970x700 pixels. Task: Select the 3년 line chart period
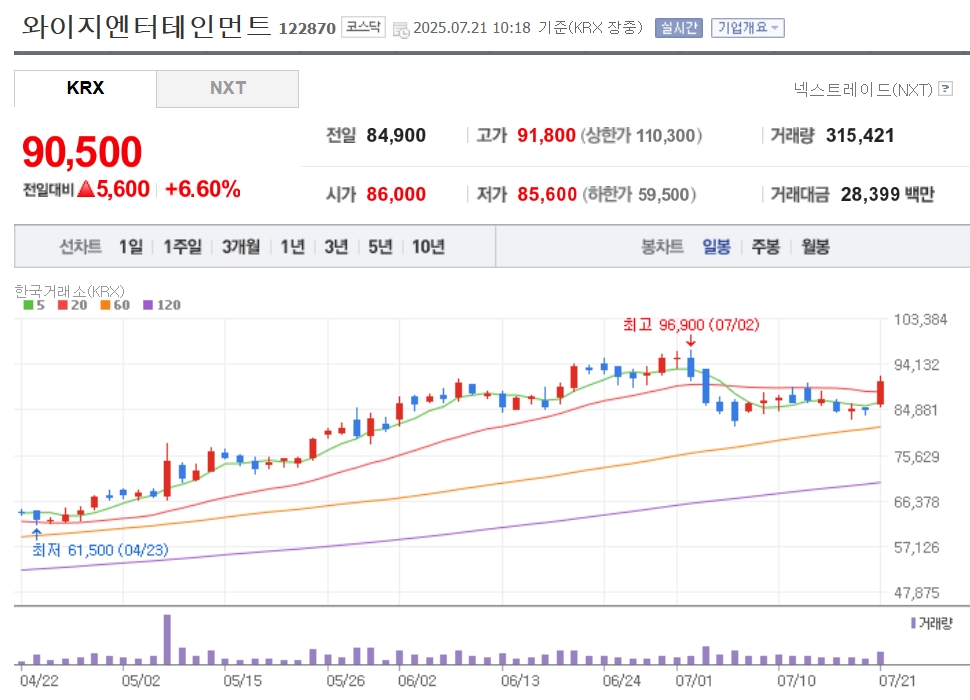pos(336,247)
